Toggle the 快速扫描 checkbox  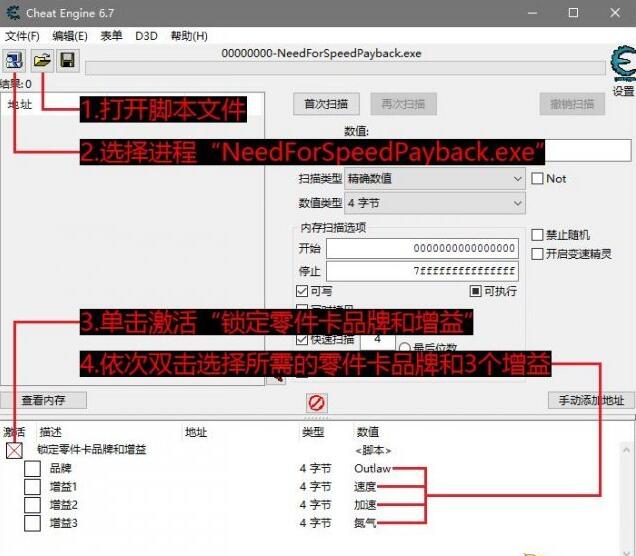(302, 340)
